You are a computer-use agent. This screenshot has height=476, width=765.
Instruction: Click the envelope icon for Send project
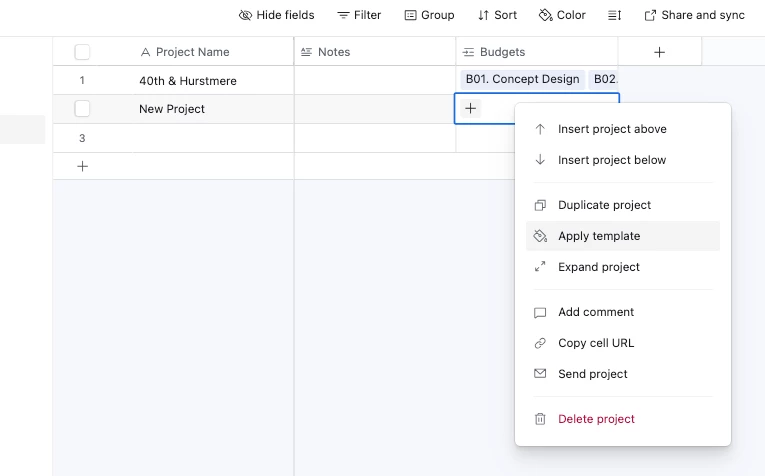(540, 374)
